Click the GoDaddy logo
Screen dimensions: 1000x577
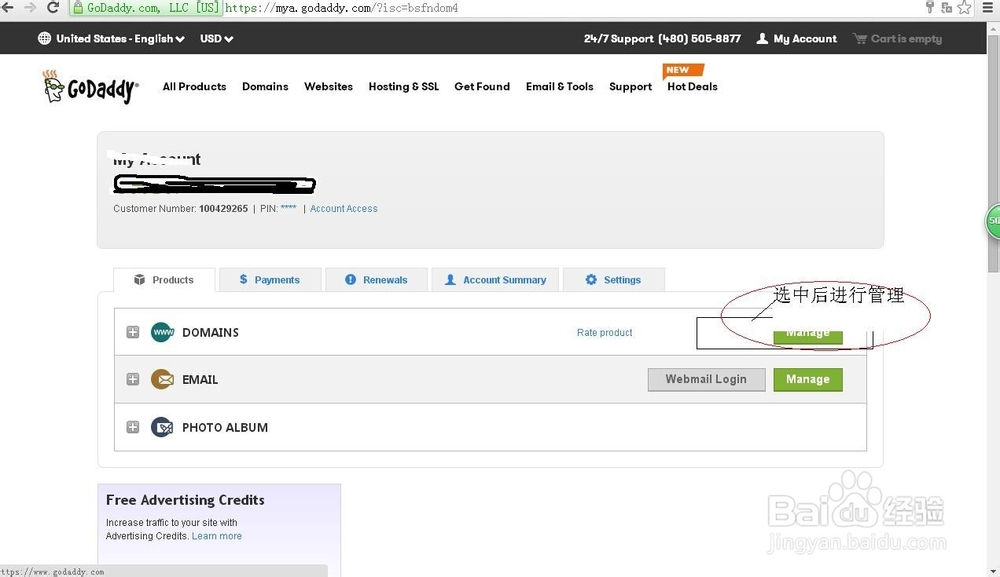tap(90, 87)
